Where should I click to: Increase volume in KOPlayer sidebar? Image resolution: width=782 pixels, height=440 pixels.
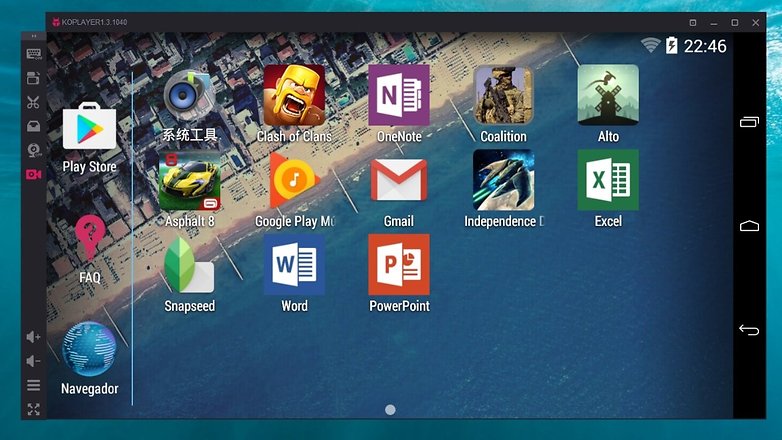[33, 337]
